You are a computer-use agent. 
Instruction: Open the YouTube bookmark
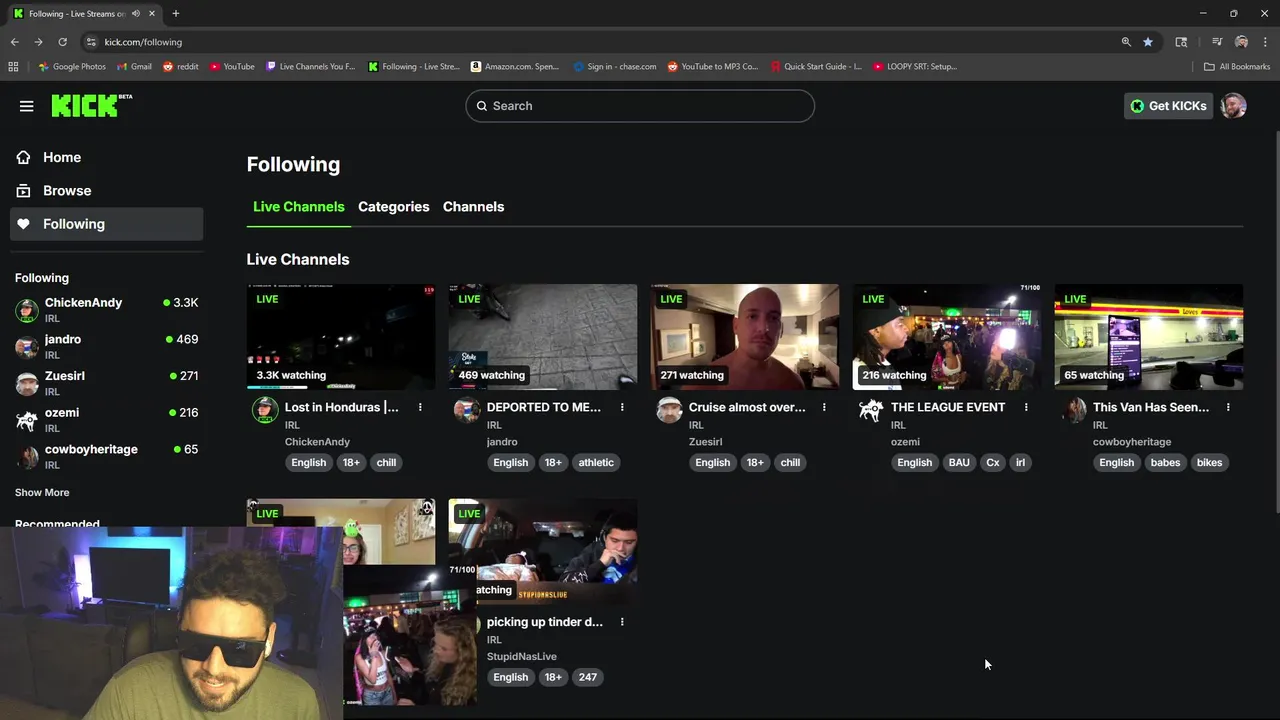(x=231, y=67)
